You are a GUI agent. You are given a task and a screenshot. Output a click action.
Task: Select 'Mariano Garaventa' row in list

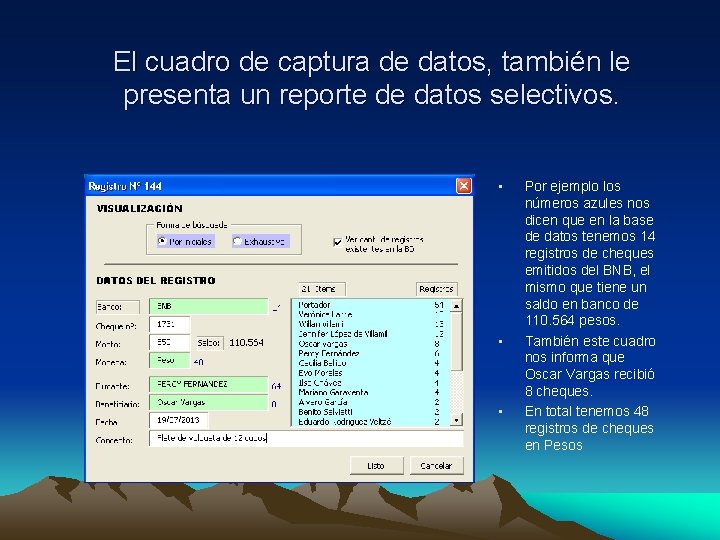click(x=371, y=392)
